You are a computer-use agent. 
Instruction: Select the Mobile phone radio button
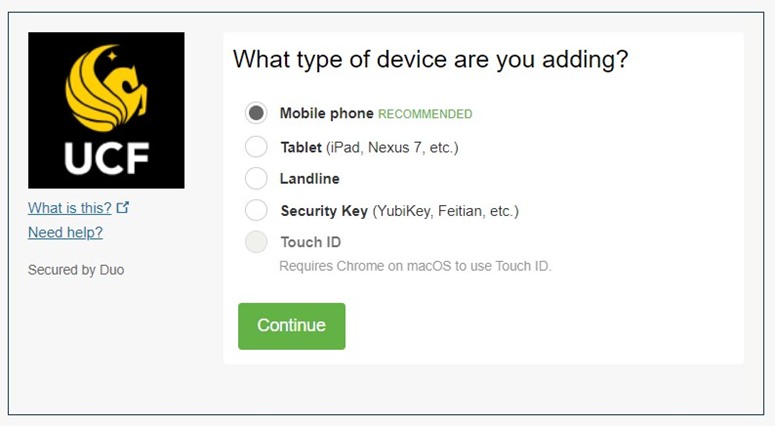coord(256,113)
